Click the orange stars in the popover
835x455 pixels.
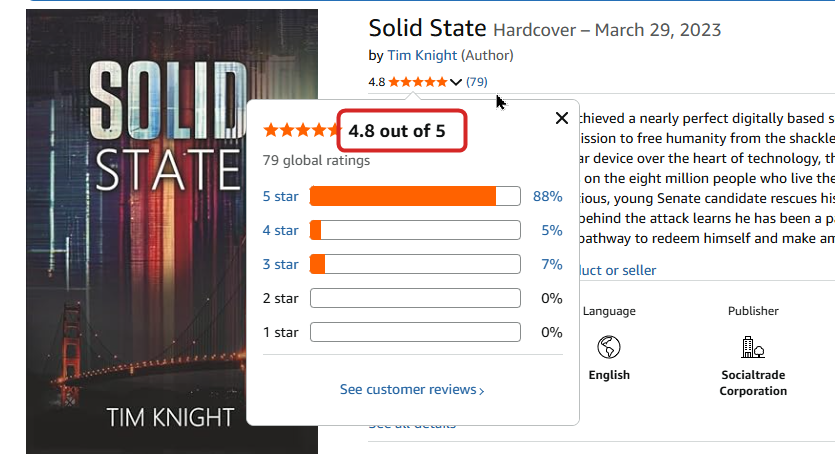300,130
